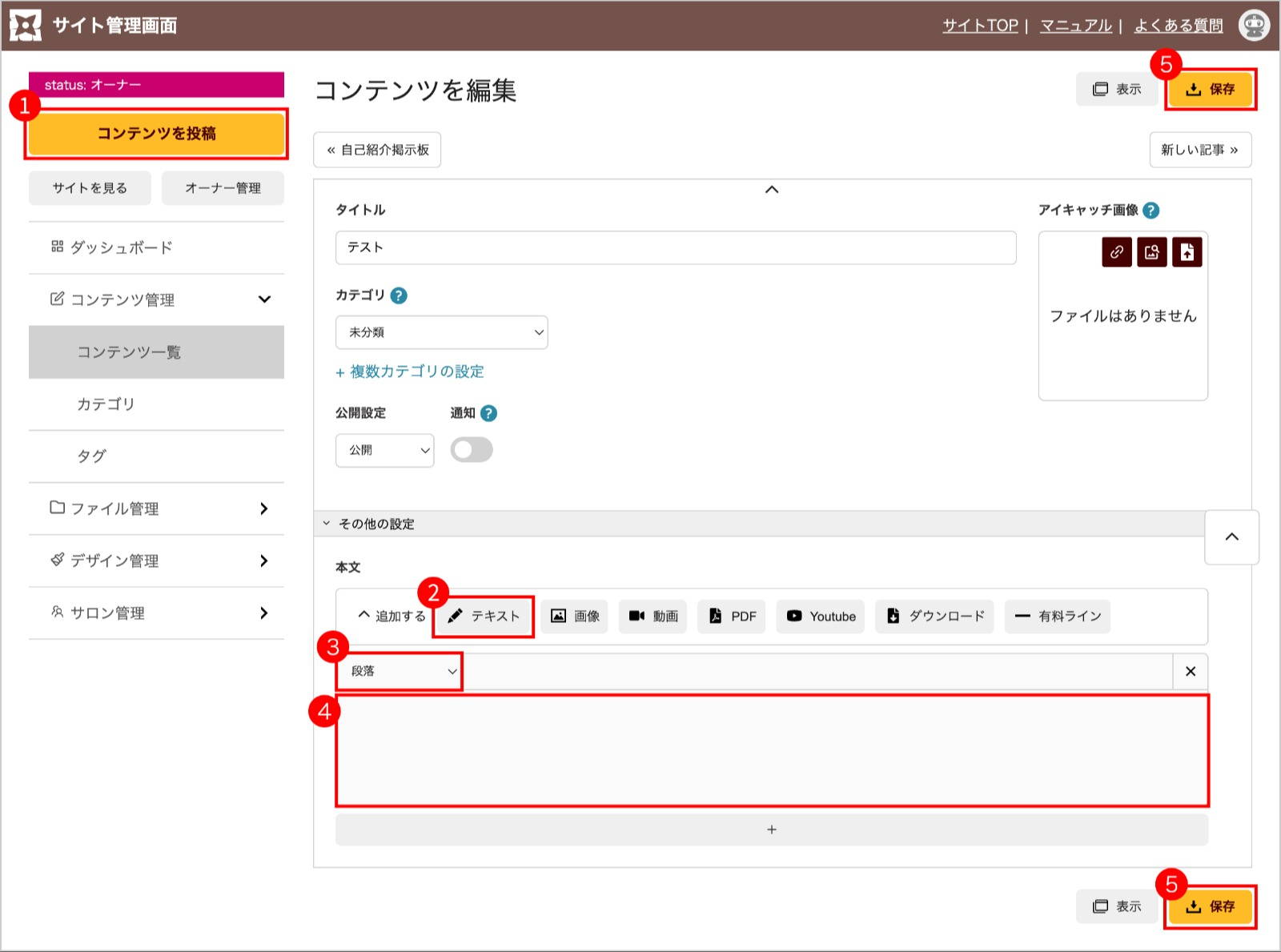
Task: Click the file upload icon for eyecatch
Action: click(x=1187, y=252)
